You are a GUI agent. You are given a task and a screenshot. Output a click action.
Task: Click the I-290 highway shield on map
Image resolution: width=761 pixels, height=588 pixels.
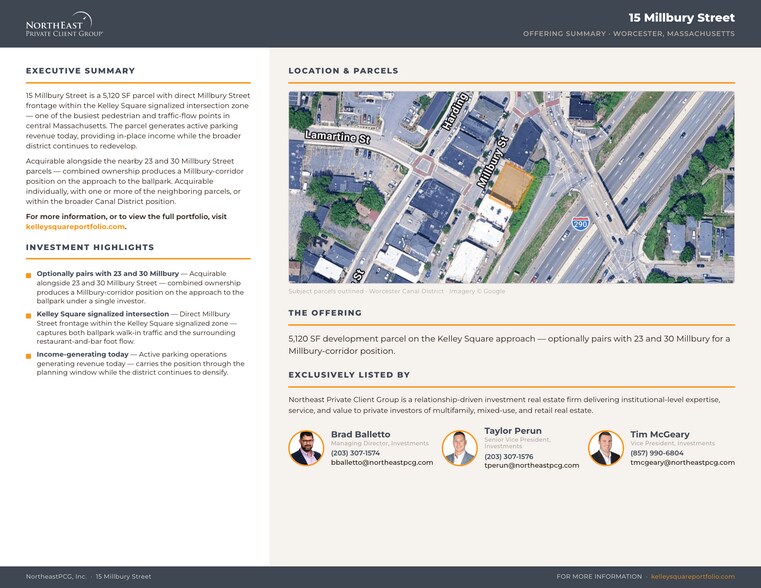580,223
